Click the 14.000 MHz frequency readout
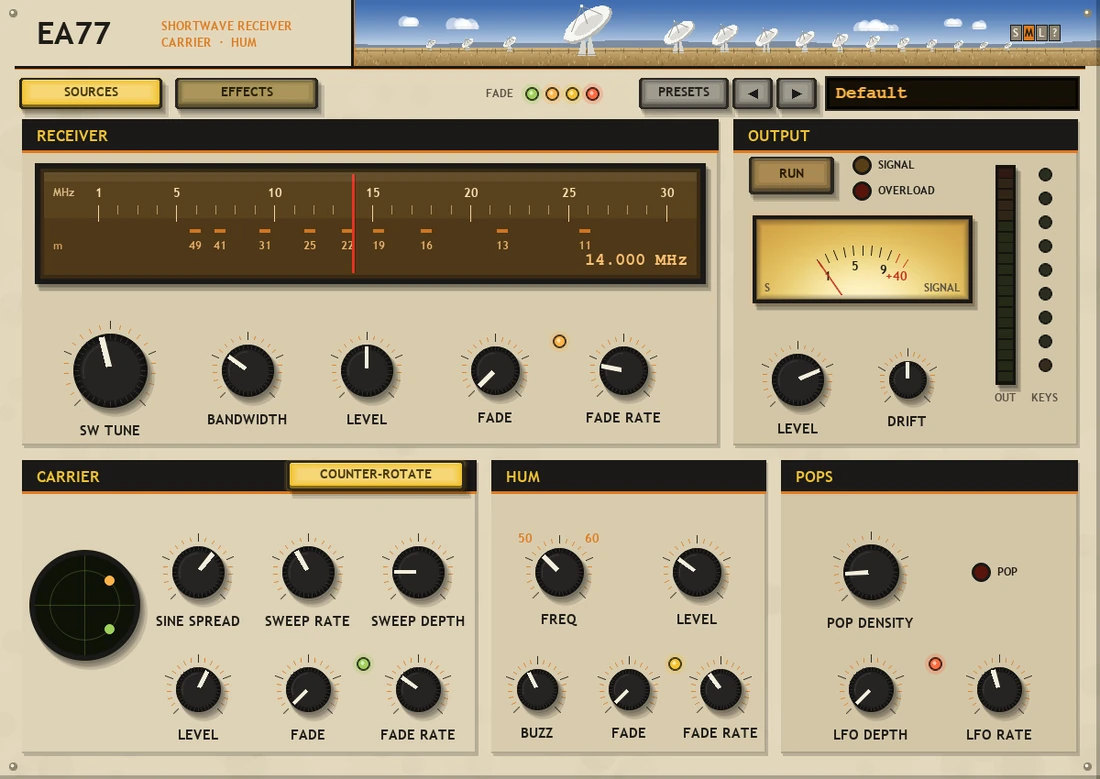The width and height of the screenshot is (1100, 779). [x=636, y=260]
